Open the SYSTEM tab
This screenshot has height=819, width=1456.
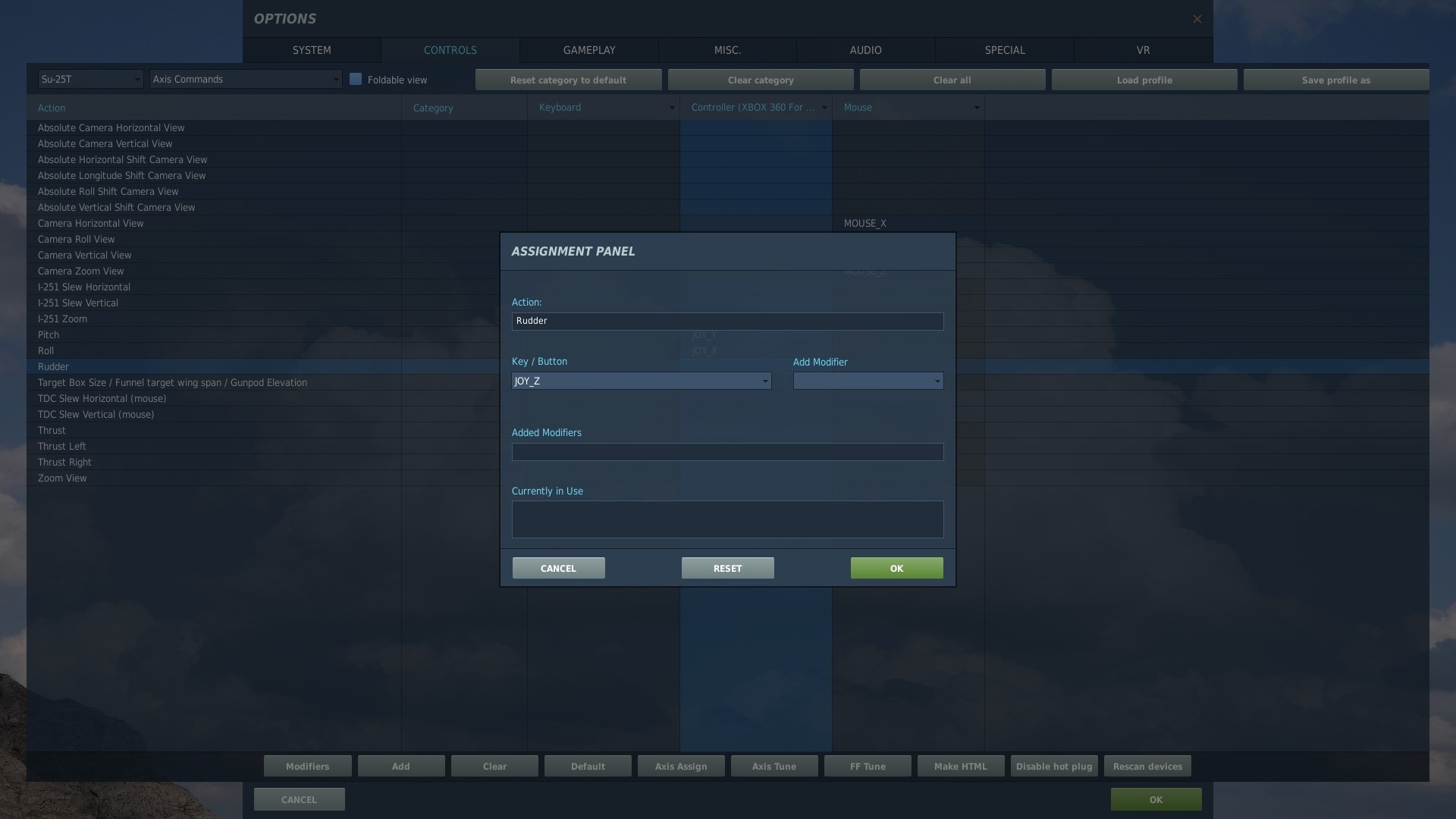312,50
